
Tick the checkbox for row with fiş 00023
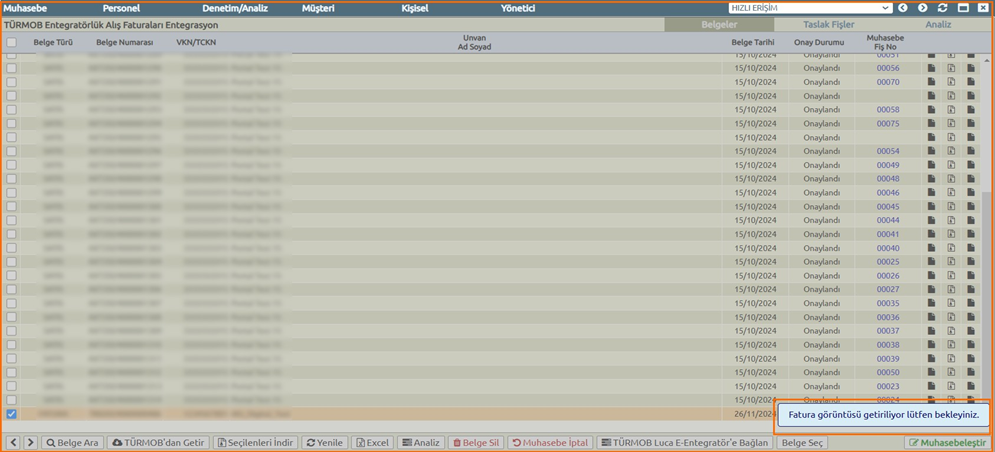tap(11, 386)
